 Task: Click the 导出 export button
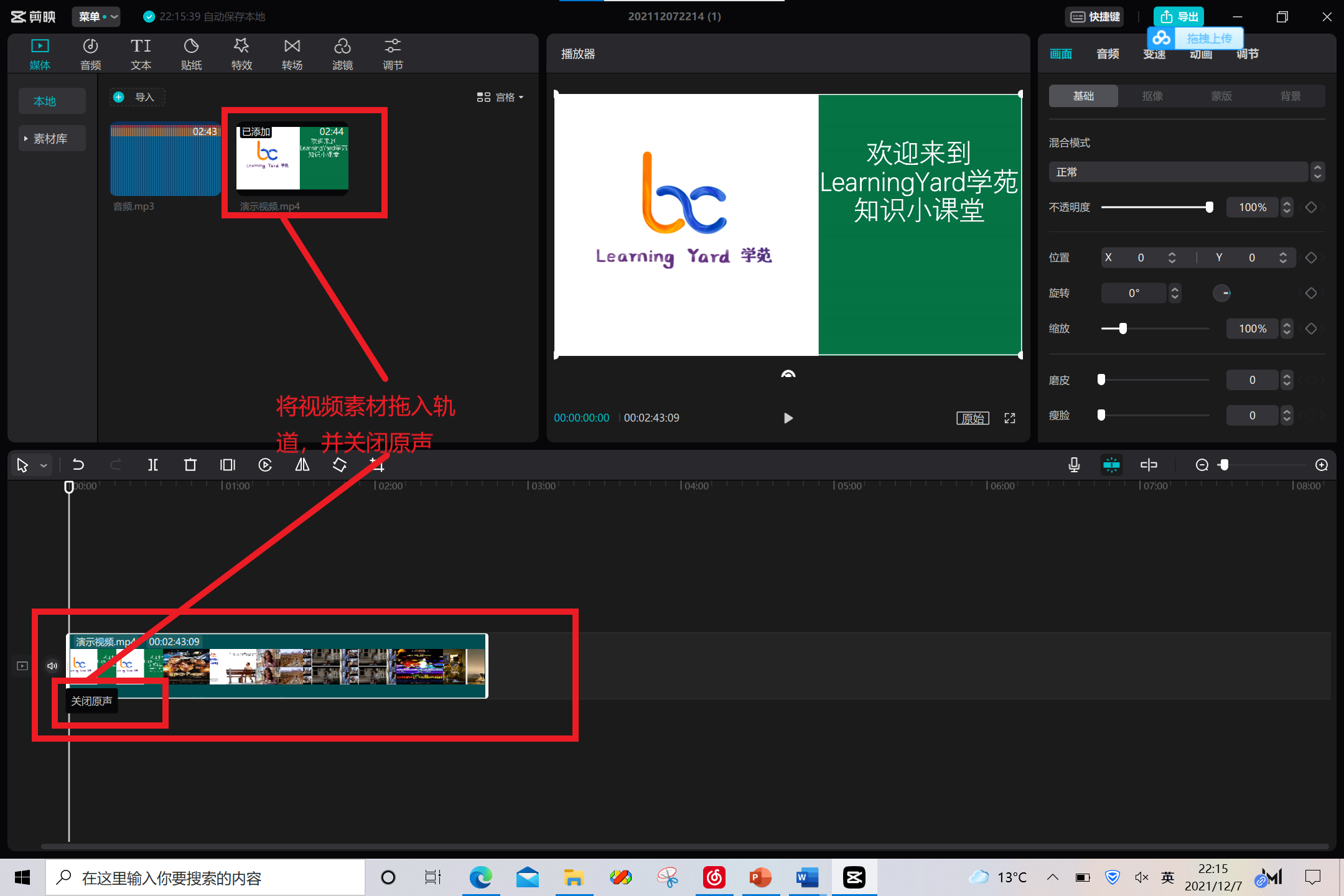click(x=1179, y=17)
